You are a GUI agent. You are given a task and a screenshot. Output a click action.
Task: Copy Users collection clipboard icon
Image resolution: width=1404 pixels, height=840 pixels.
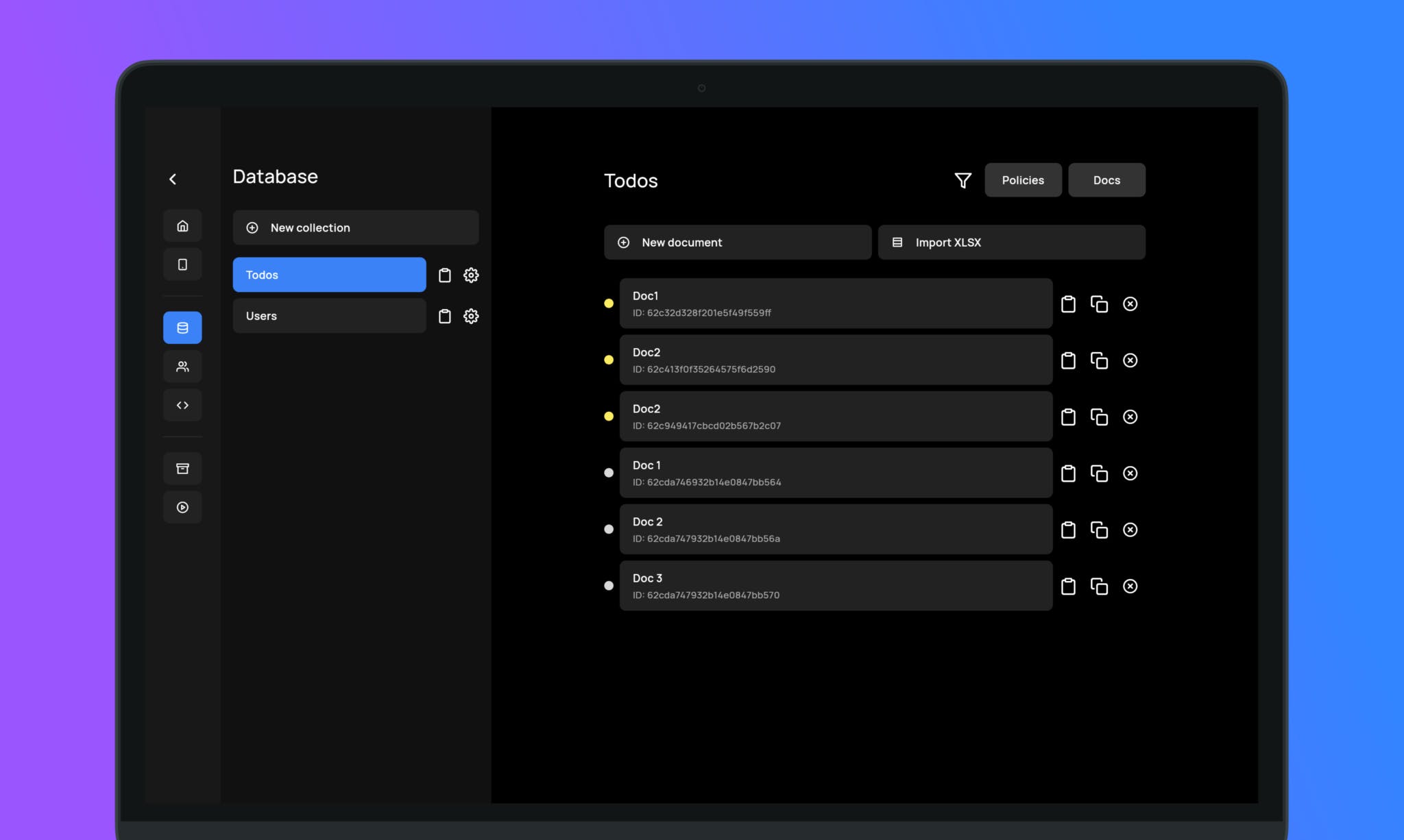[x=445, y=317]
